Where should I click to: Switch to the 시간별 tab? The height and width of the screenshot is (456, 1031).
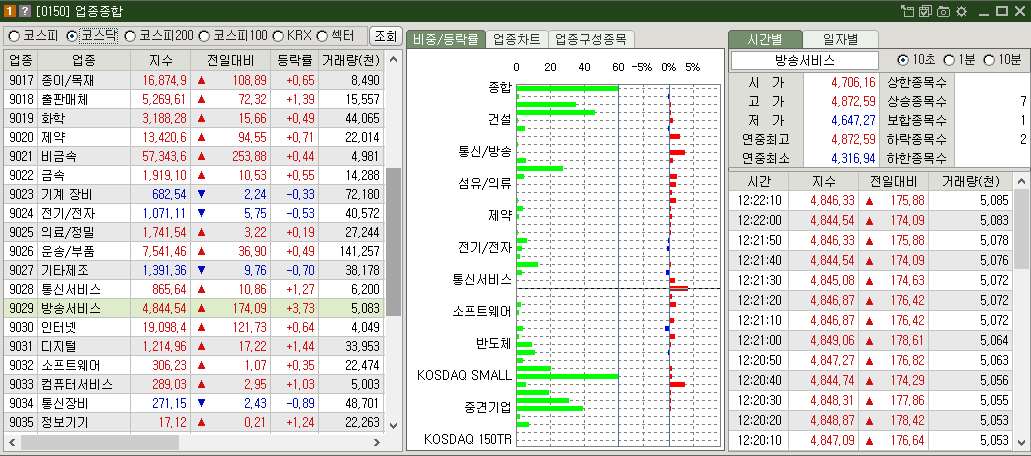[765, 39]
